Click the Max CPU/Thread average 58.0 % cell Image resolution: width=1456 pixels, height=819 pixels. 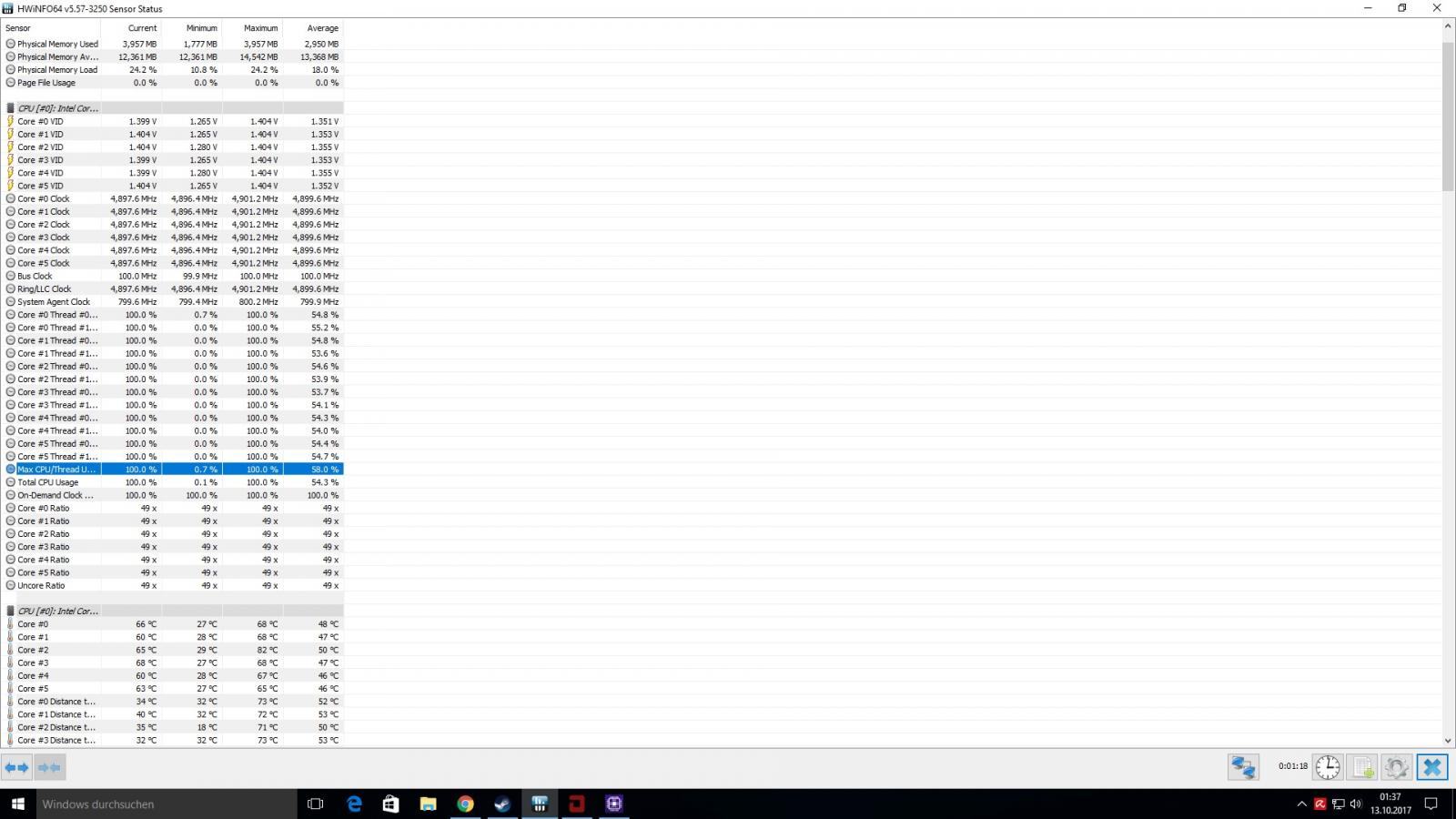pyautogui.click(x=325, y=470)
